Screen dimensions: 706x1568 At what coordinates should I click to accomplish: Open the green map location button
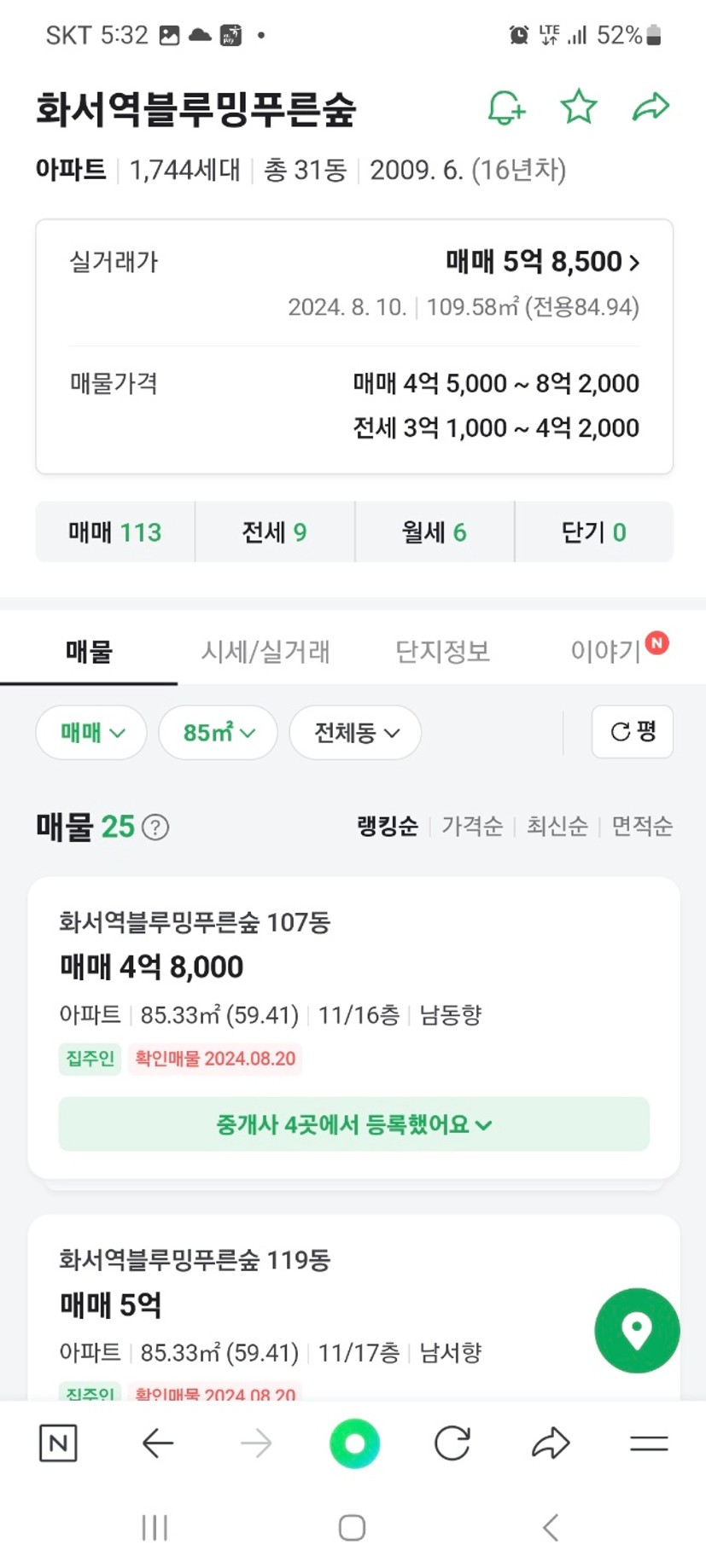tap(637, 1330)
